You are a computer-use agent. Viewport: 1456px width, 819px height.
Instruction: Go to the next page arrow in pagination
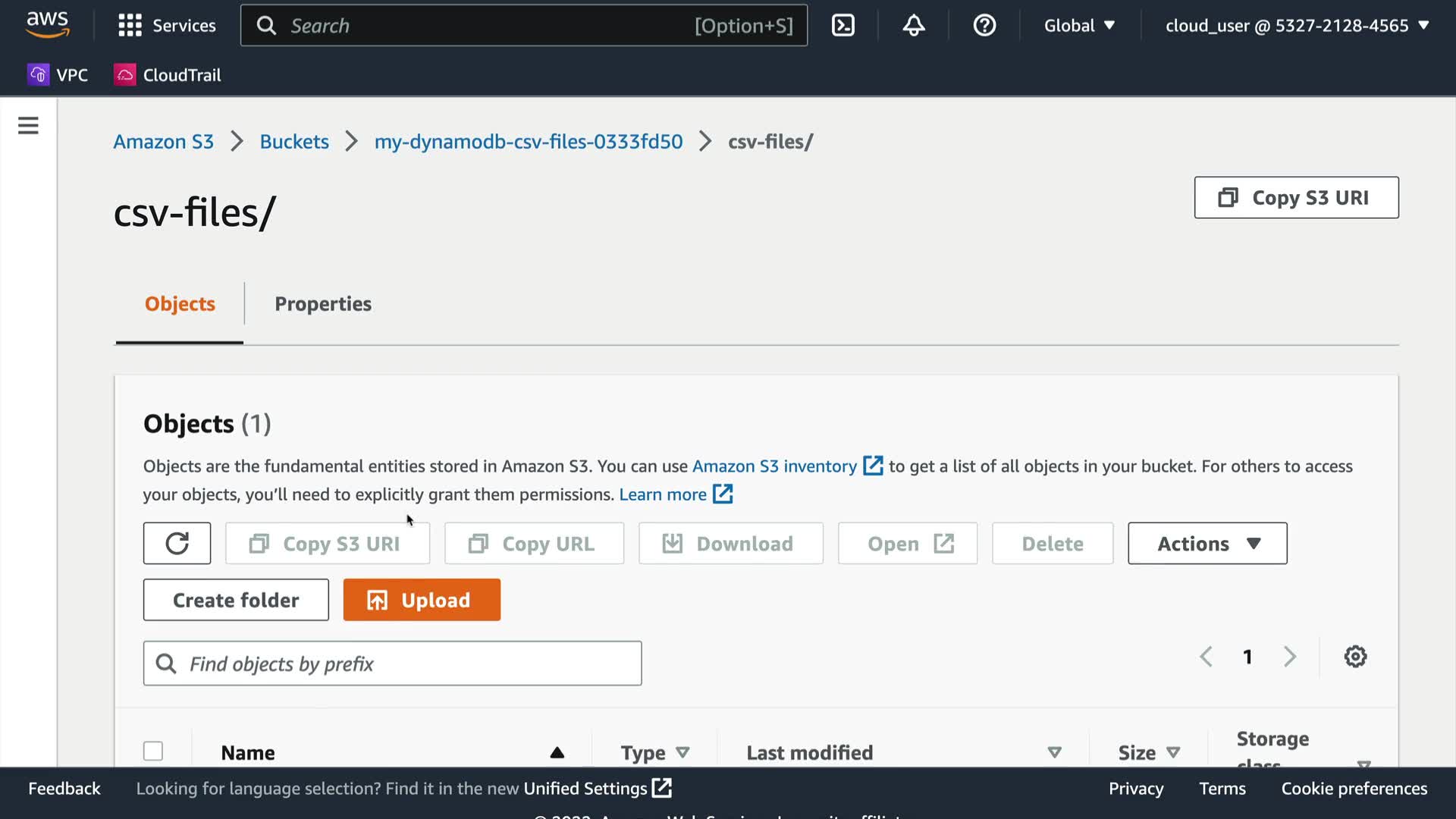point(1289,657)
